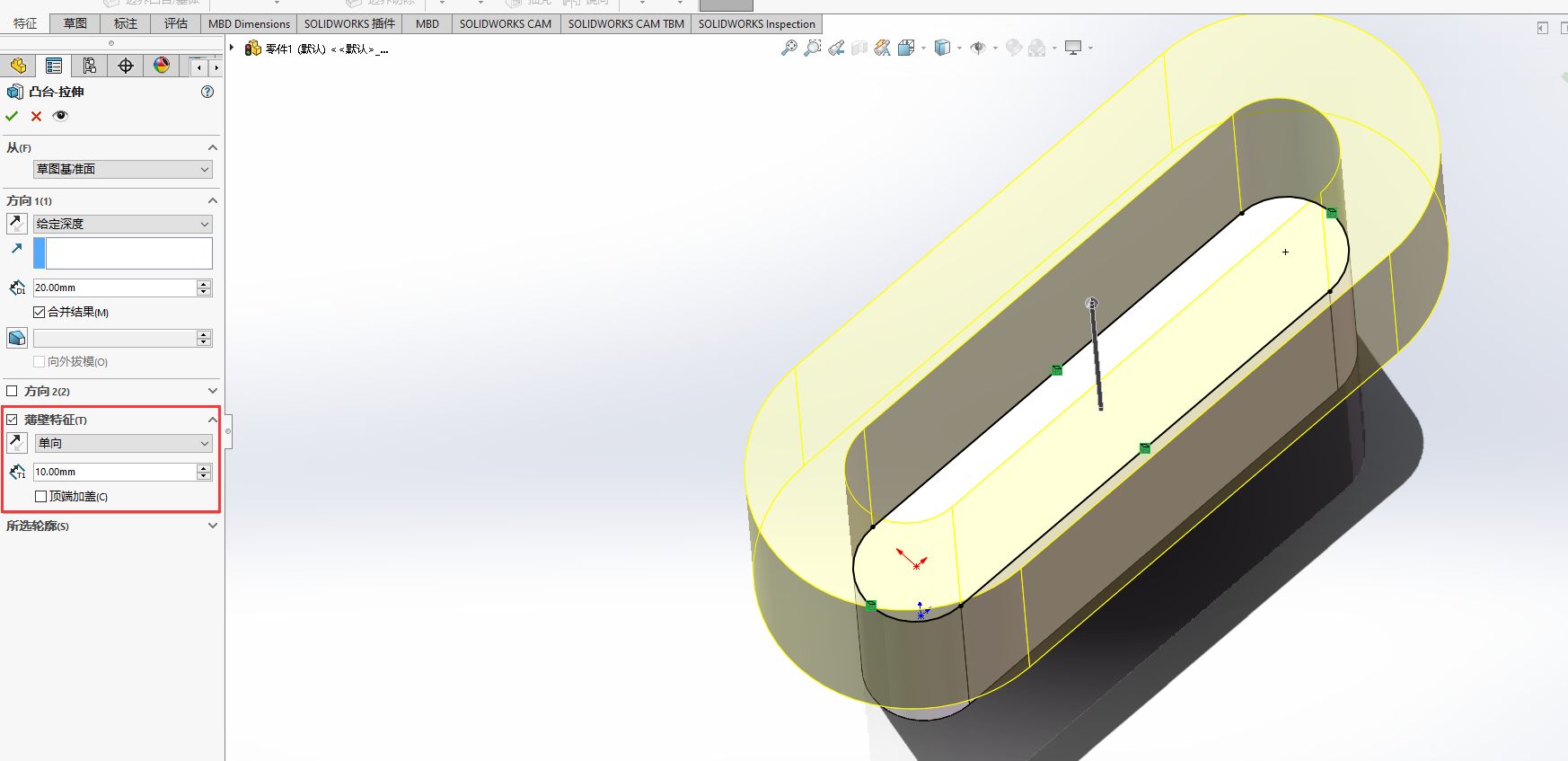Open the 特征 tab
The height and width of the screenshot is (761, 1568).
click(25, 23)
